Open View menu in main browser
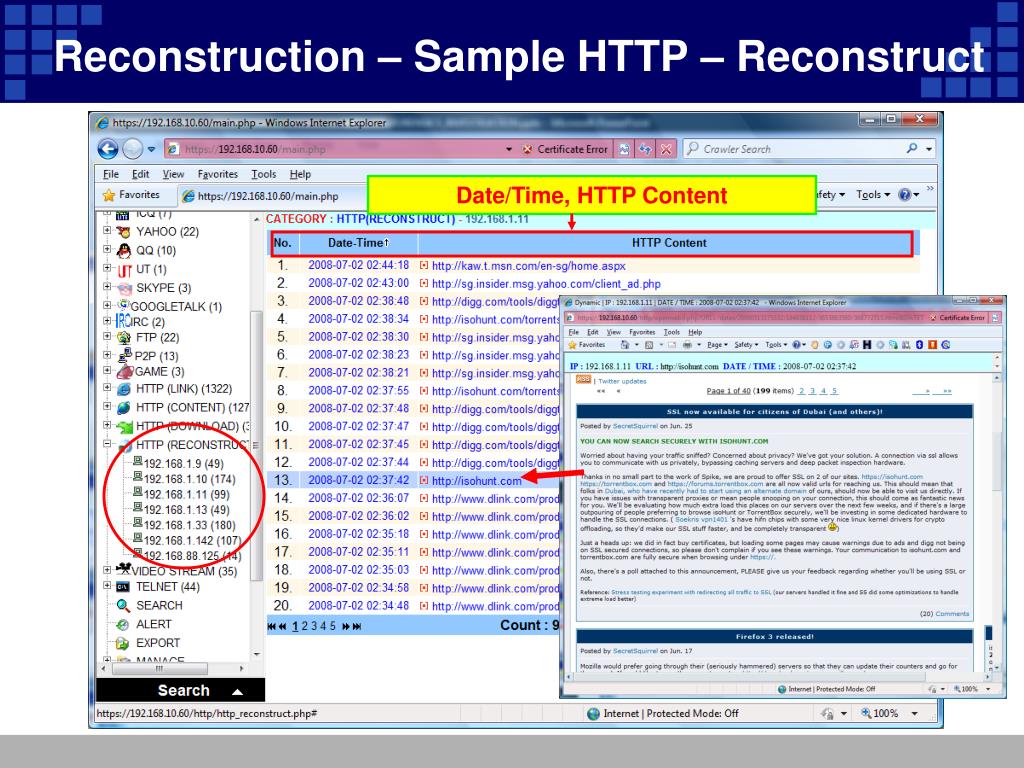This screenshot has height=768, width=1024. [173, 174]
